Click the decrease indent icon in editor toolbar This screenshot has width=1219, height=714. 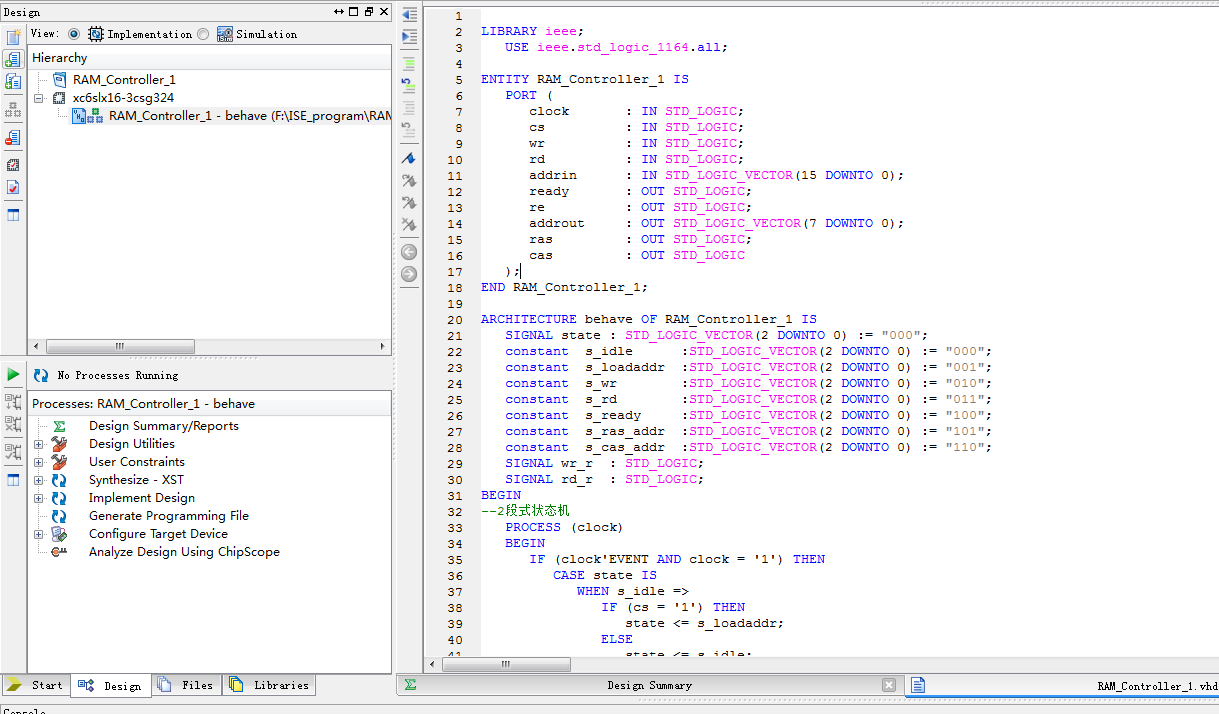pos(409,15)
